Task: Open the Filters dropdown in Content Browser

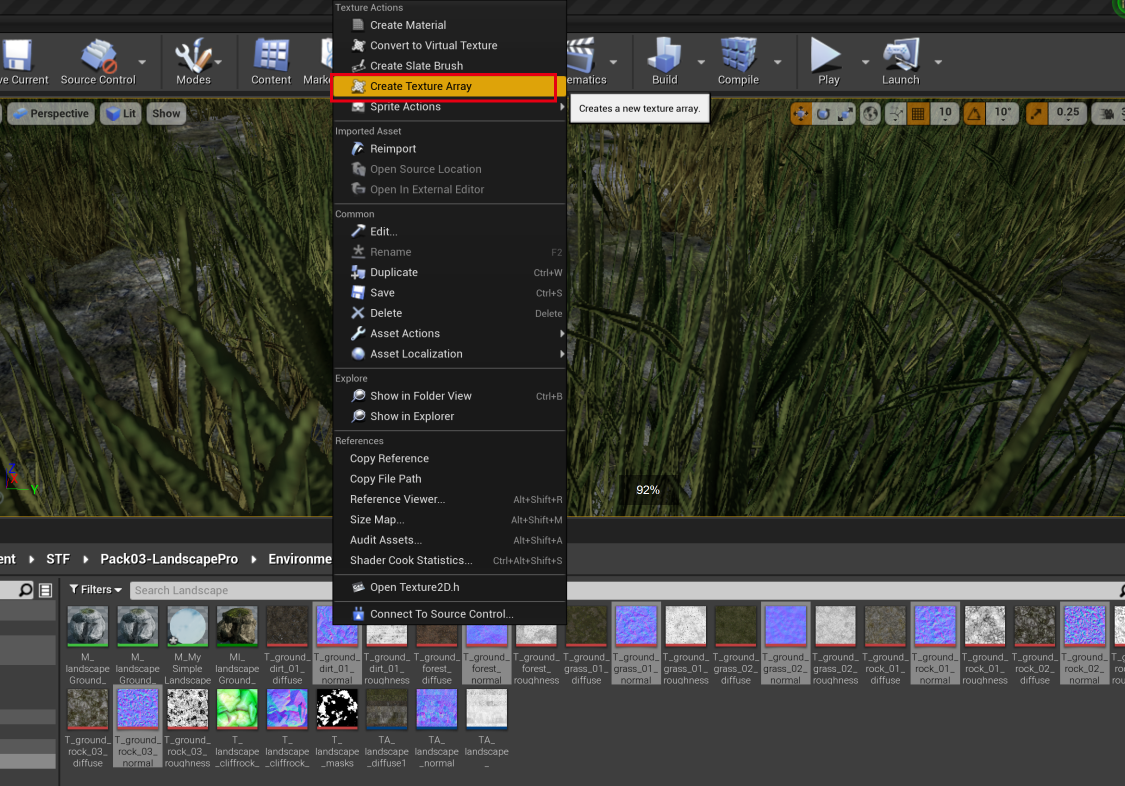Action: click(x=95, y=590)
